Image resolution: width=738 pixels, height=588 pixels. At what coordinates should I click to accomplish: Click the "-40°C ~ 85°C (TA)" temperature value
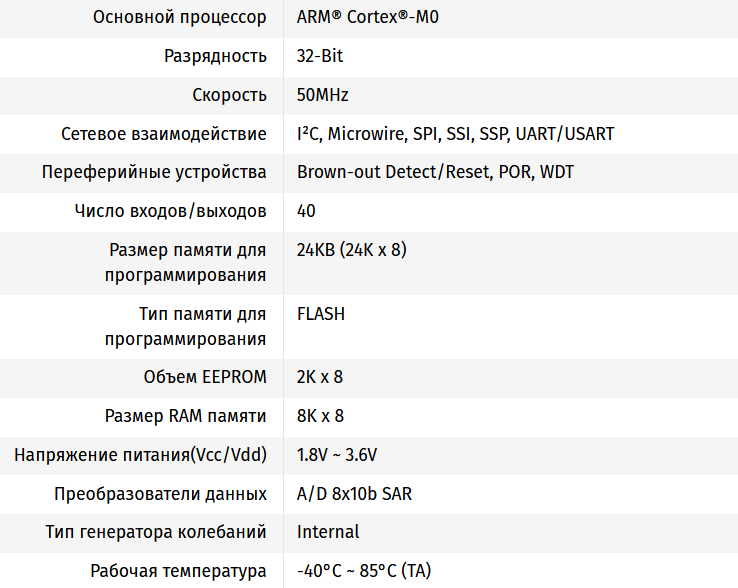coord(364,571)
